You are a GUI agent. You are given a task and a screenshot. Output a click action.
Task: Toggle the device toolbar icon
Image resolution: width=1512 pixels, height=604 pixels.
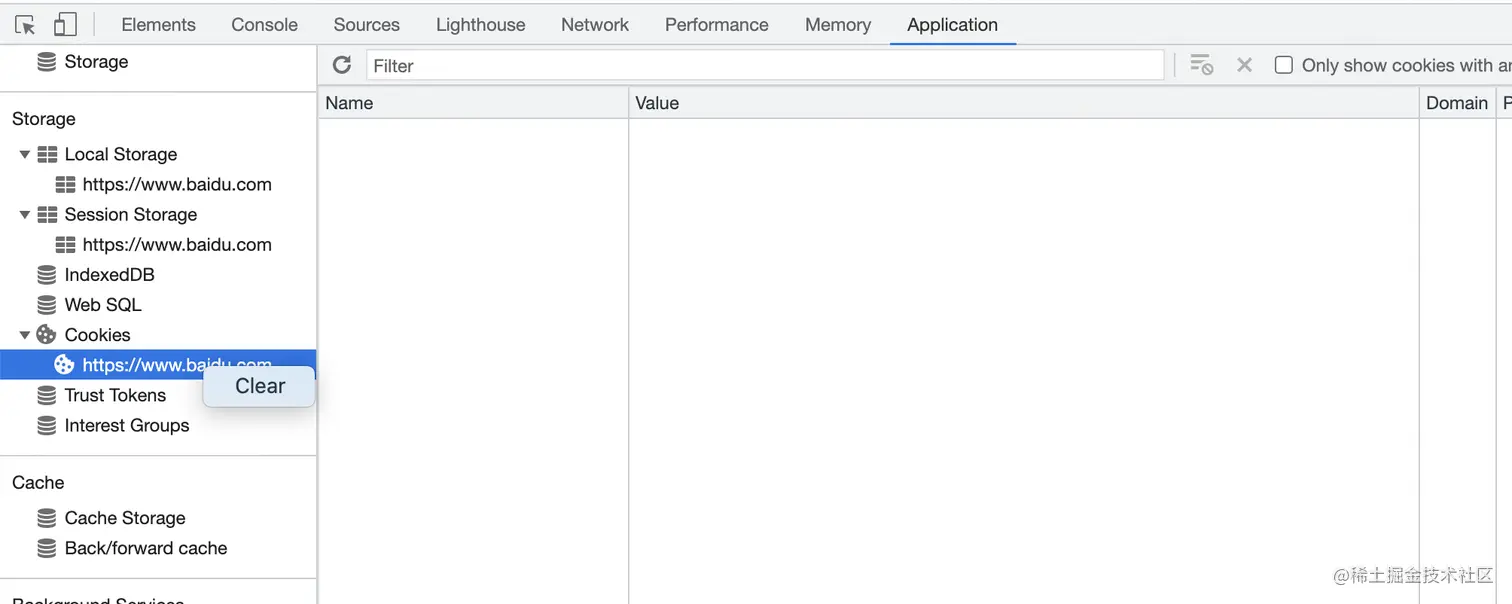coord(65,25)
